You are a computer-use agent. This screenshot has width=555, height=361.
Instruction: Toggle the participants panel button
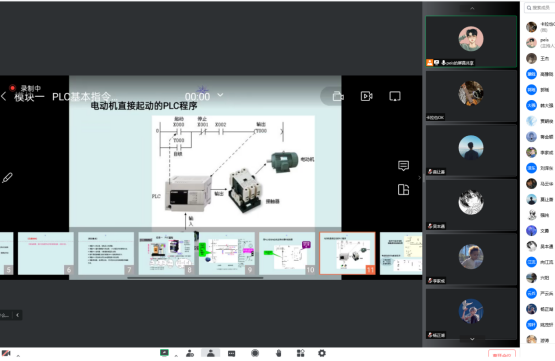(x=211, y=353)
